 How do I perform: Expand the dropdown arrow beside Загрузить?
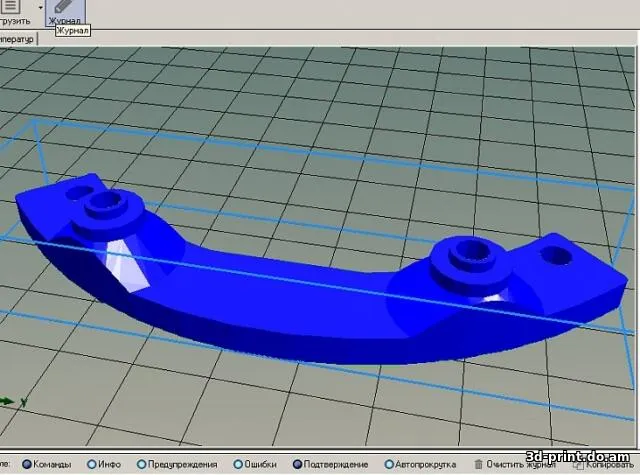pyautogui.click(x=40, y=7)
